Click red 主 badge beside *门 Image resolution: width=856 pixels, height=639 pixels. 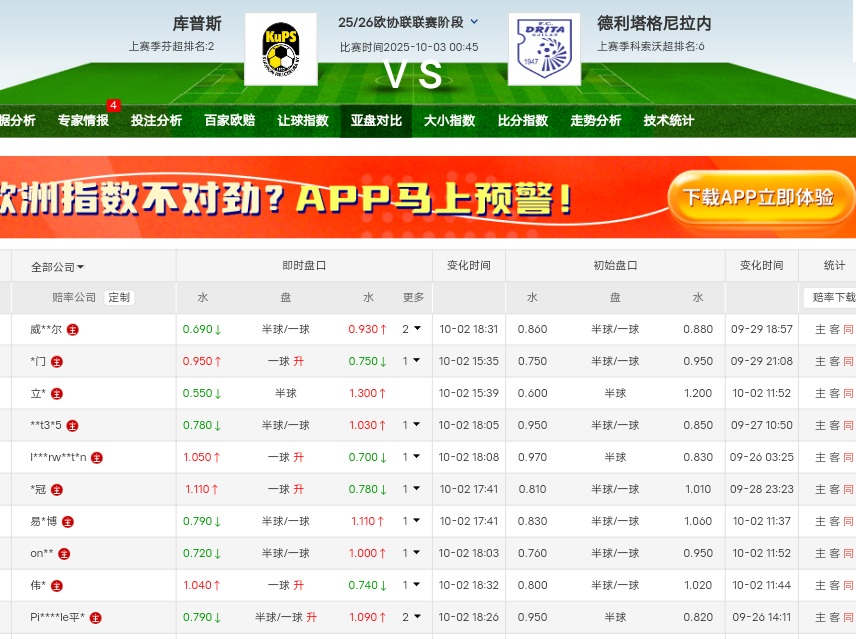tap(57, 361)
